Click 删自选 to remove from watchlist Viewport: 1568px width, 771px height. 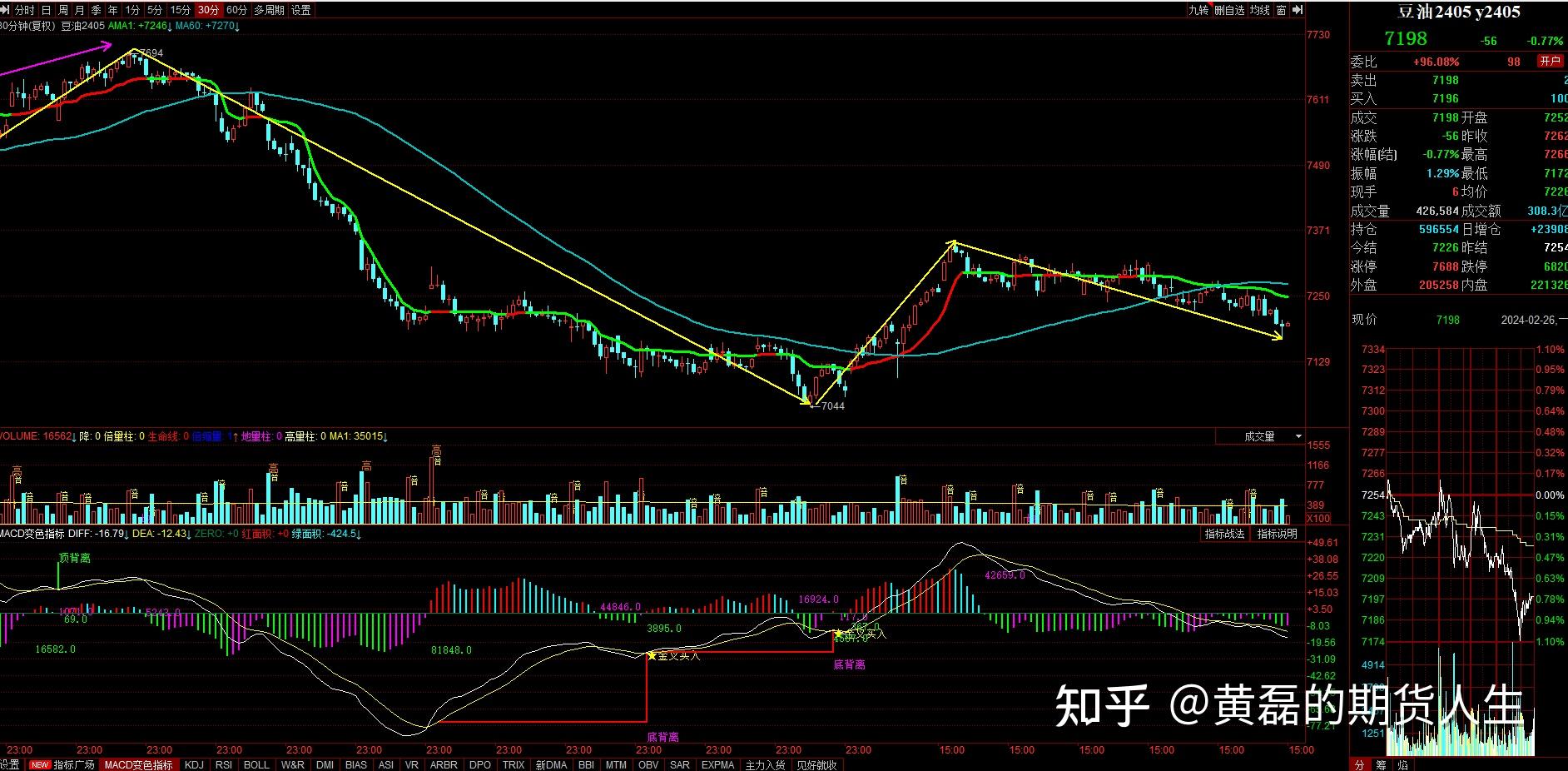click(1229, 10)
